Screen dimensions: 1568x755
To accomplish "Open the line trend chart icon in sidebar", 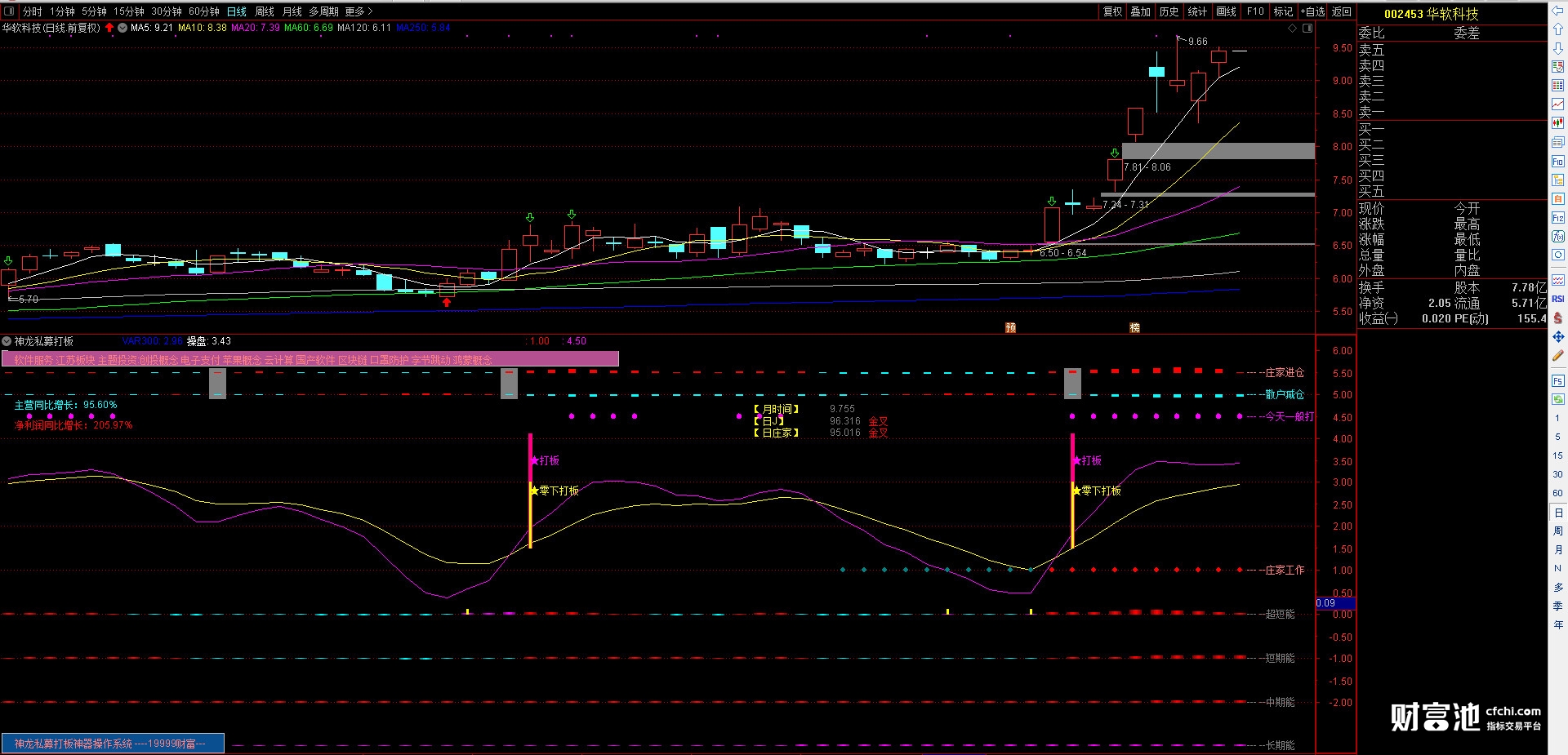I will tap(1557, 104).
